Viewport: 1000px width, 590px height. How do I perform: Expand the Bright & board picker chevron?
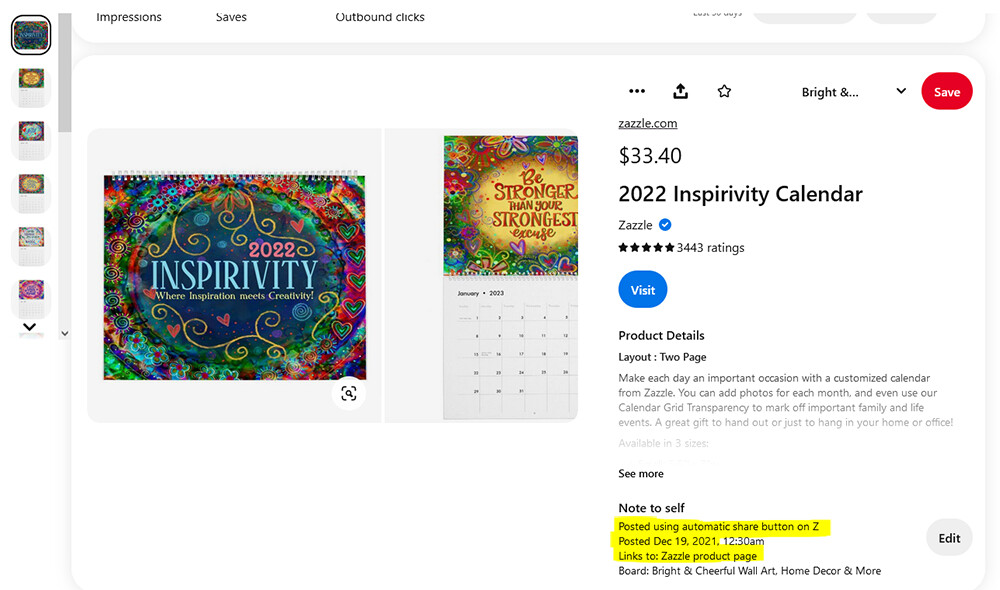(901, 91)
